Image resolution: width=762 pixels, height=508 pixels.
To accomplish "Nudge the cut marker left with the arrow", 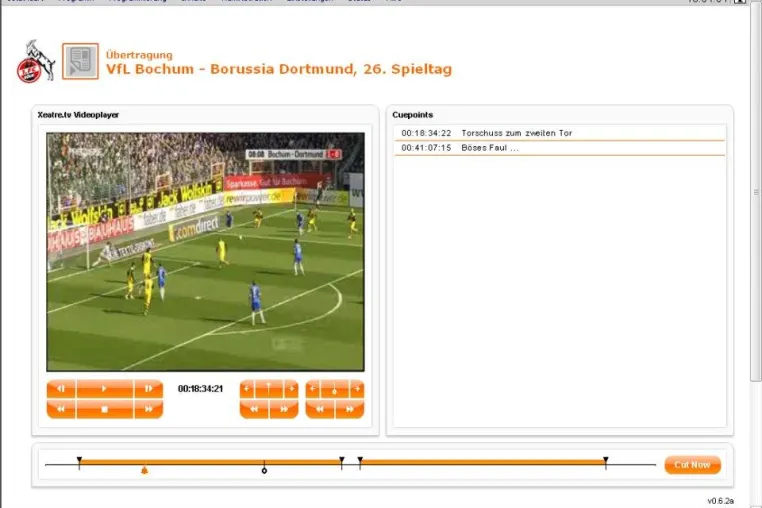I will (247, 388).
